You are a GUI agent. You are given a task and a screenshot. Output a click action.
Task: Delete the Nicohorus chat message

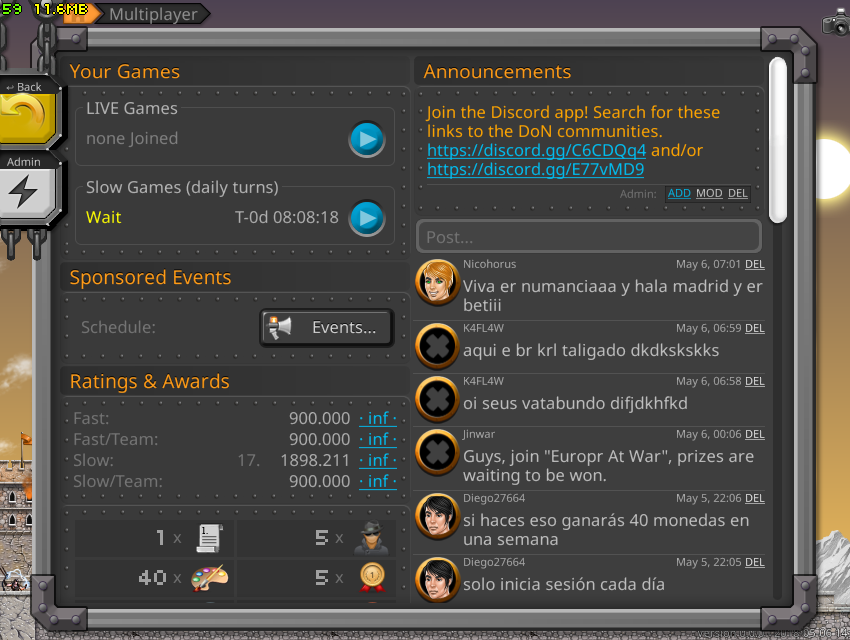(754, 265)
